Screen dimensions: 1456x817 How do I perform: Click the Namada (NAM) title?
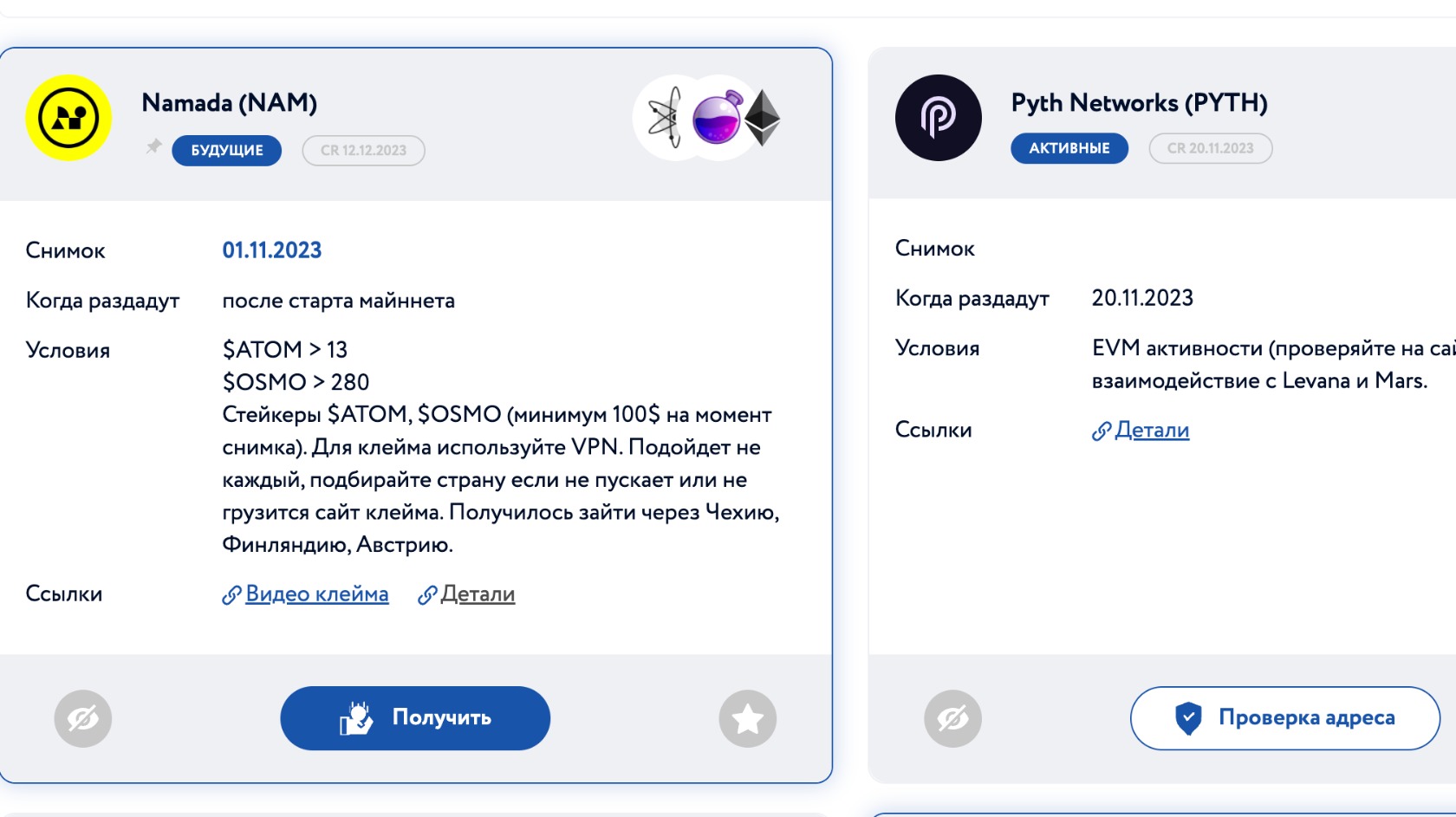pos(230,103)
